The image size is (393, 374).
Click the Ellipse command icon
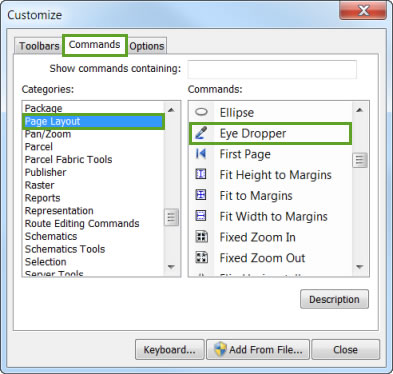click(x=201, y=112)
